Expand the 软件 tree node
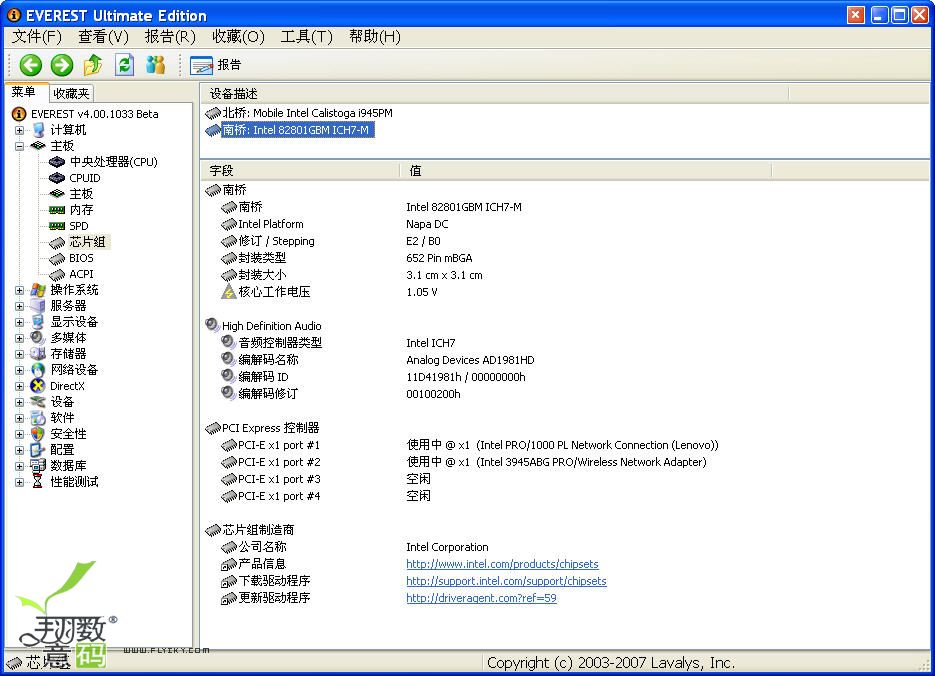The height and width of the screenshot is (676, 935). pos(20,418)
